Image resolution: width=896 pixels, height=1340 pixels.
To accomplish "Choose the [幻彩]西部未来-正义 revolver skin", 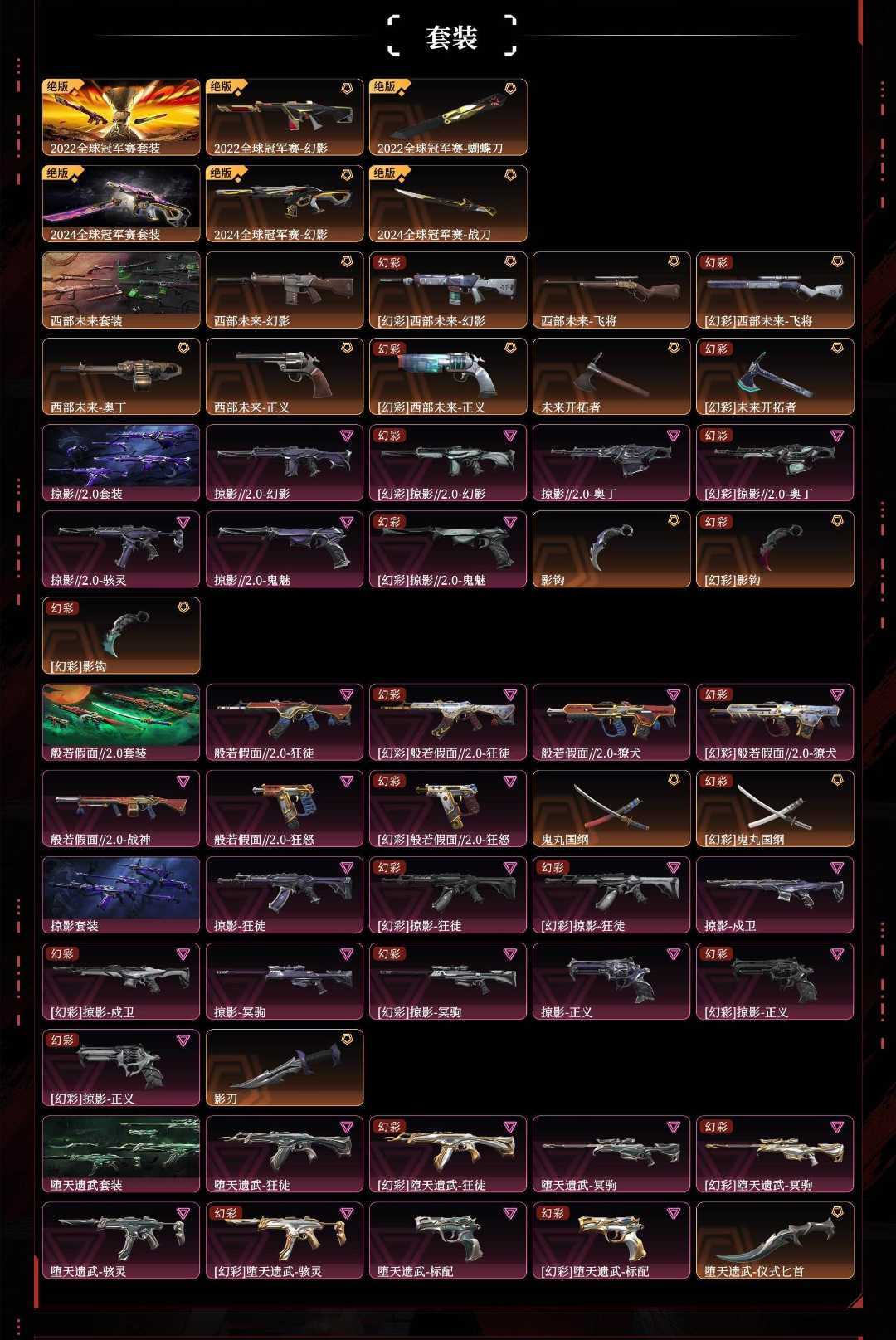I will [x=448, y=376].
